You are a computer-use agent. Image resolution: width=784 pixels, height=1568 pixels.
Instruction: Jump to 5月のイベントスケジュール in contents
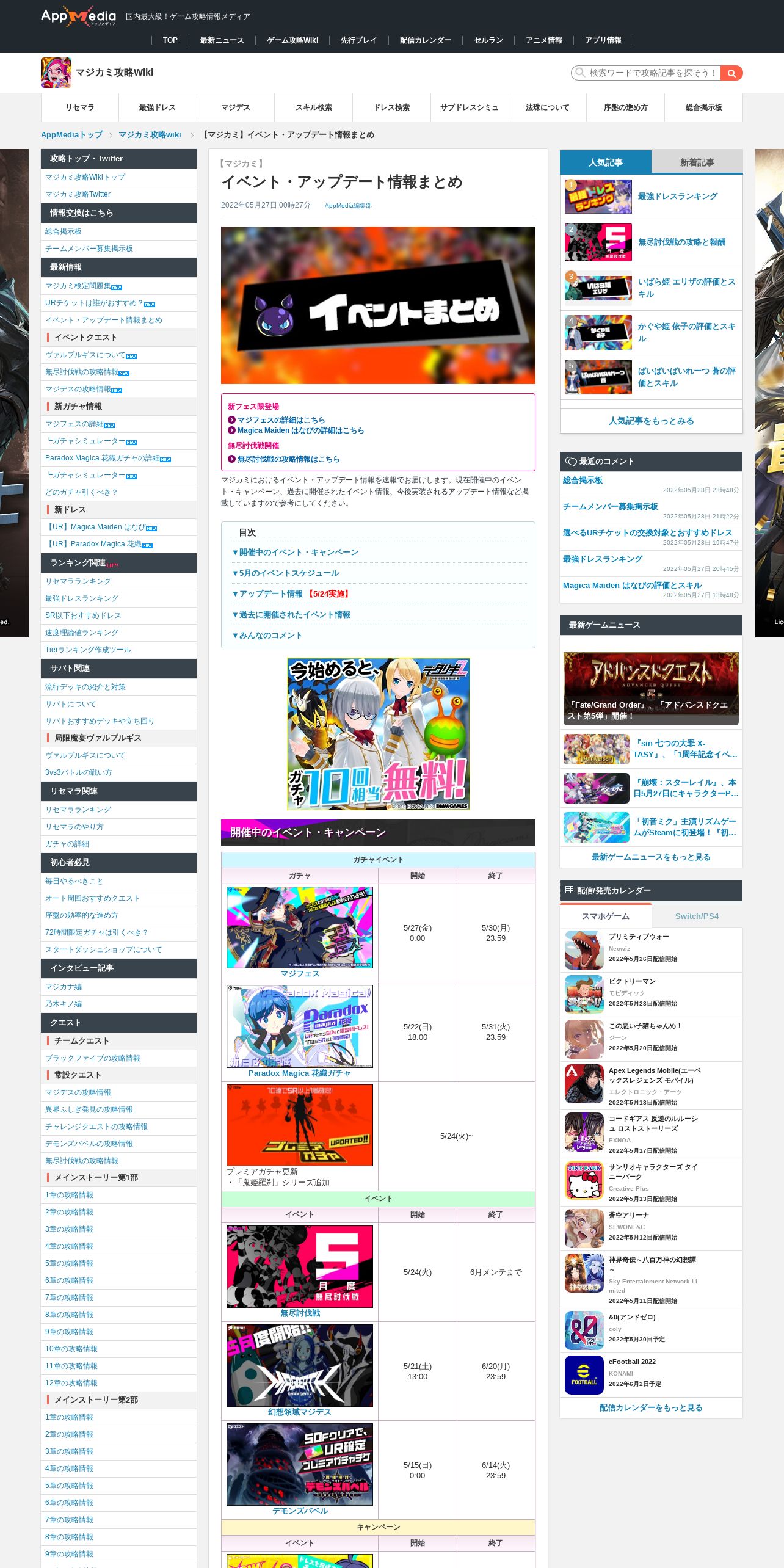click(285, 573)
